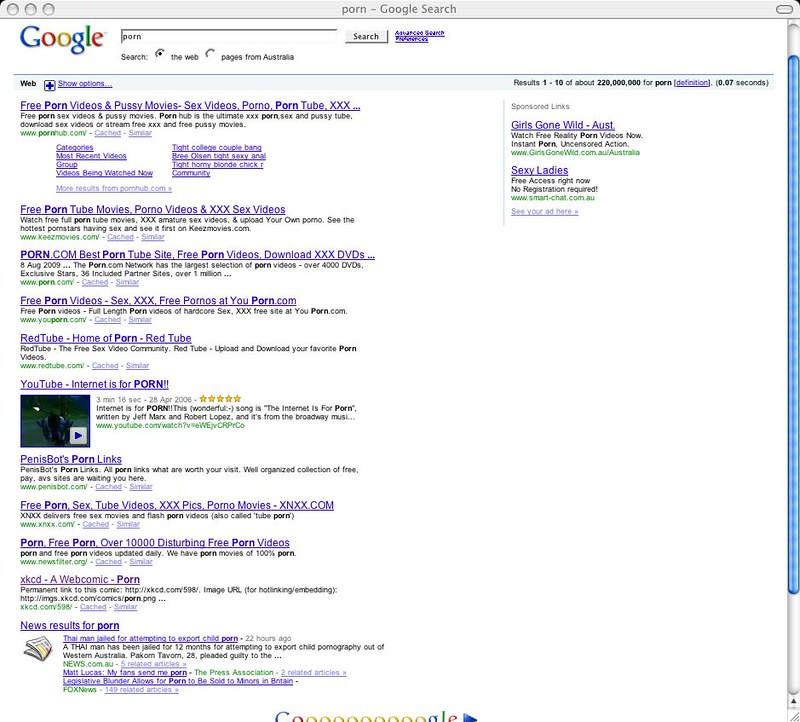
Task: Open the Sexy Ladies sponsored link
Action: tap(539, 170)
